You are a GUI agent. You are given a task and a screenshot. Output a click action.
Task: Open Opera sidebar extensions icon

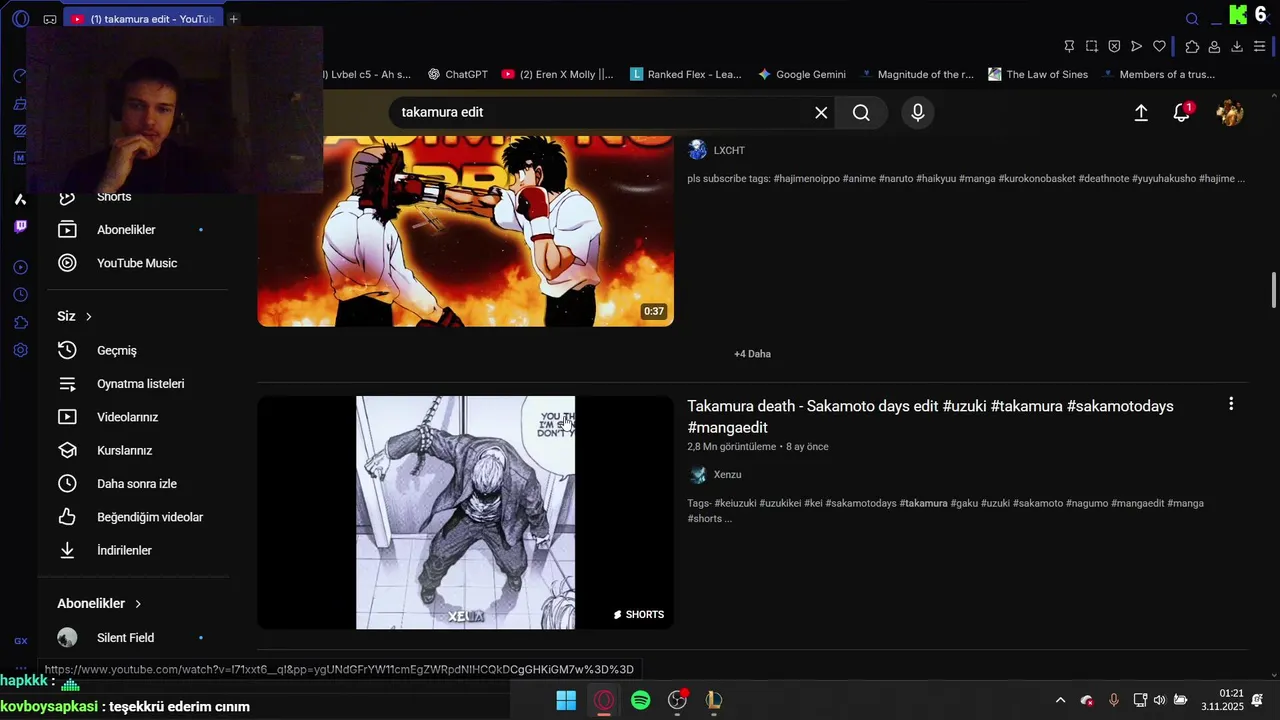[x=20, y=323]
